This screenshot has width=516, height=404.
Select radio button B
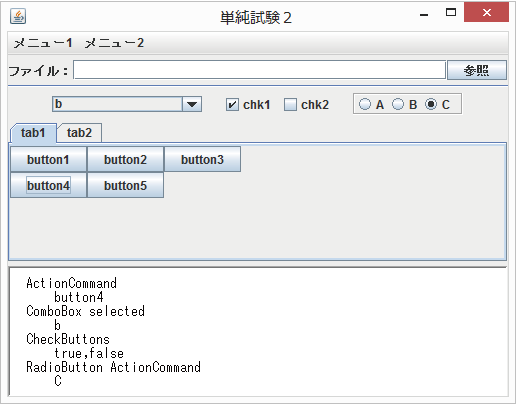click(x=398, y=104)
